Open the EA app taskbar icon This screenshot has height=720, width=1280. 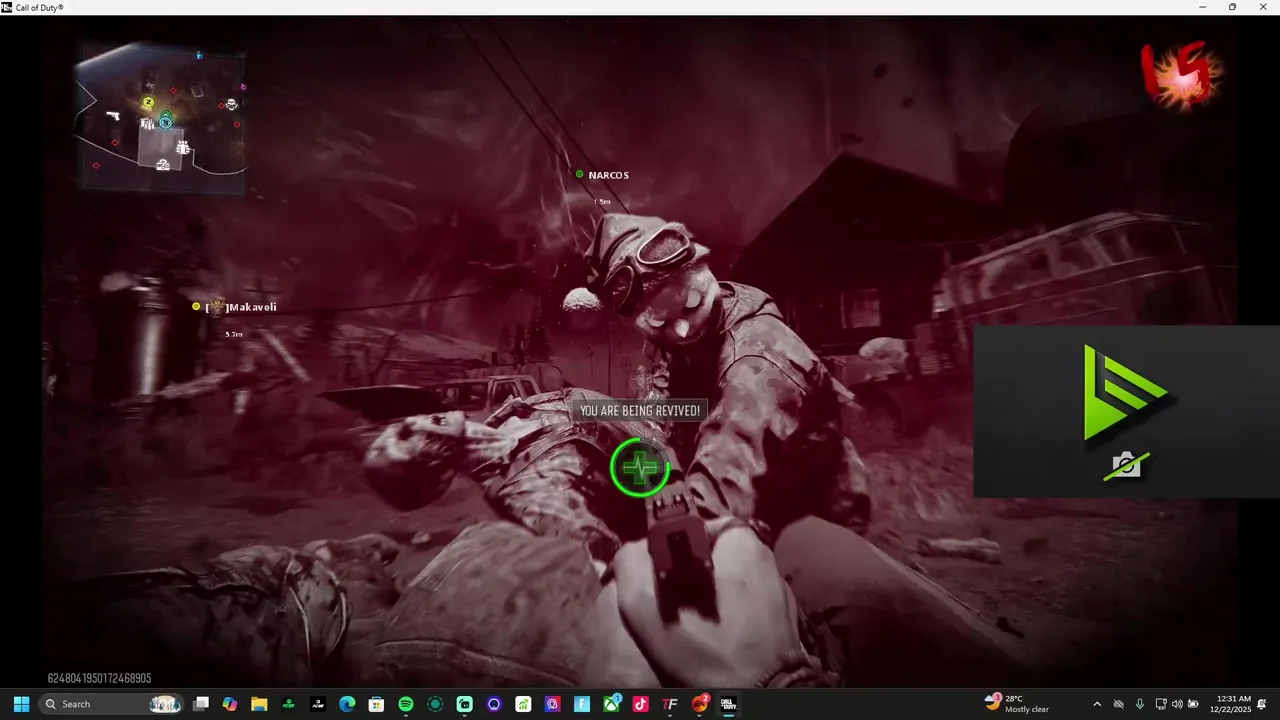tap(699, 704)
